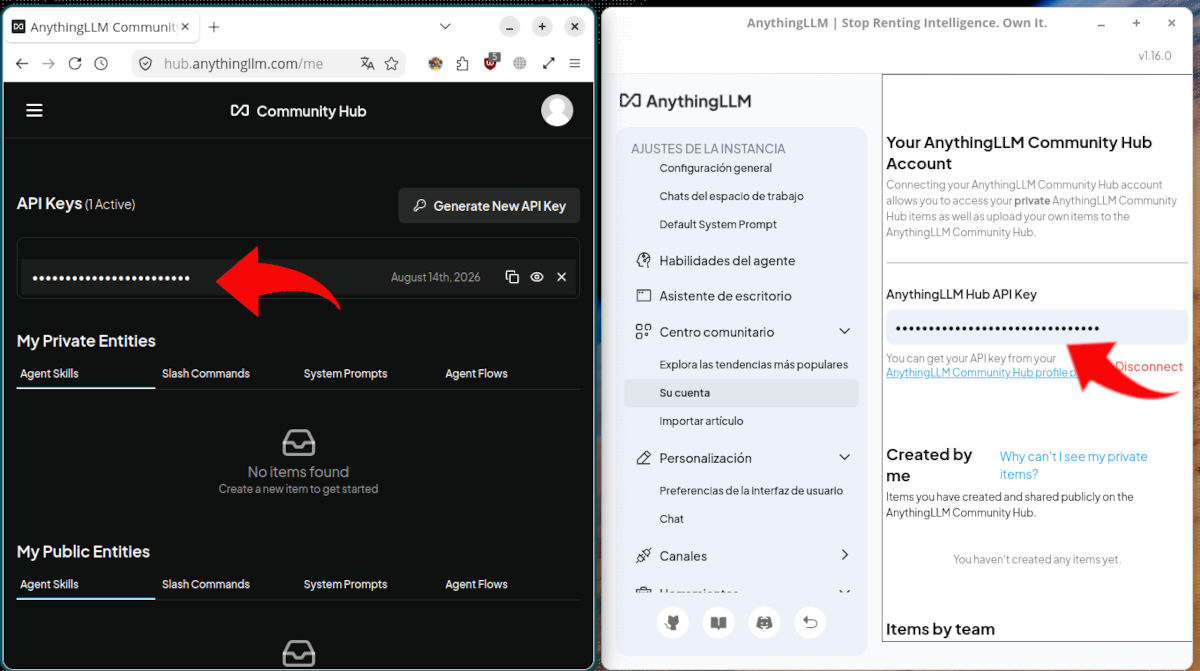1200x671 pixels.
Task: Select Agent Skills tab under My Private Entities
Action: click(x=50, y=374)
